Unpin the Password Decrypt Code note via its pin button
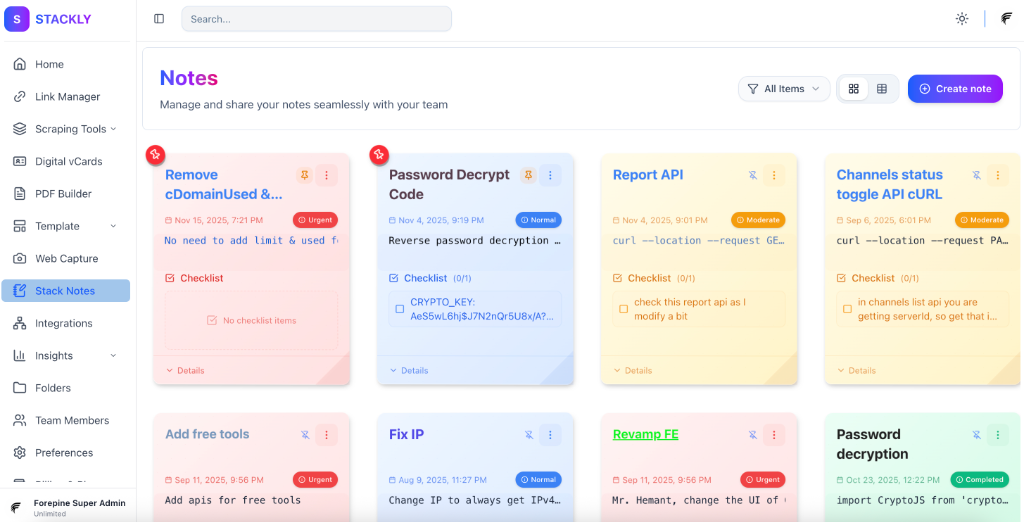This screenshot has height=522, width=1024. [x=528, y=175]
